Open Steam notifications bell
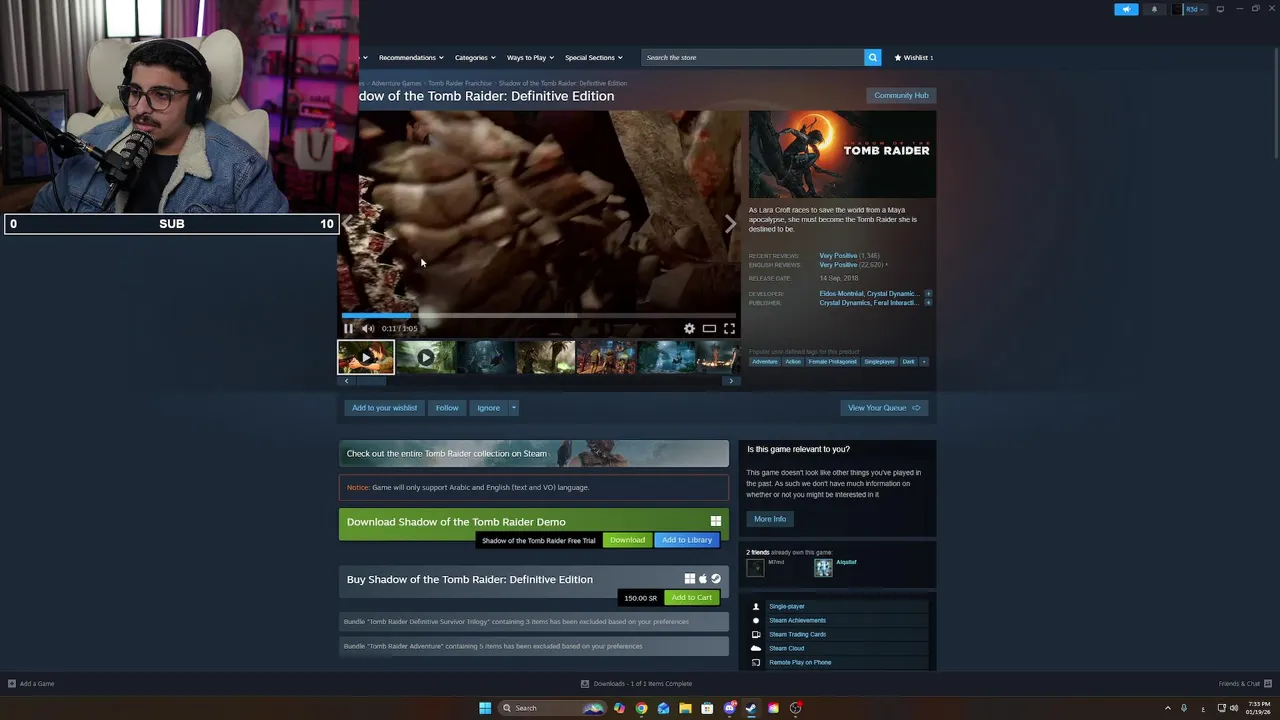This screenshot has height=720, width=1280. click(1154, 9)
